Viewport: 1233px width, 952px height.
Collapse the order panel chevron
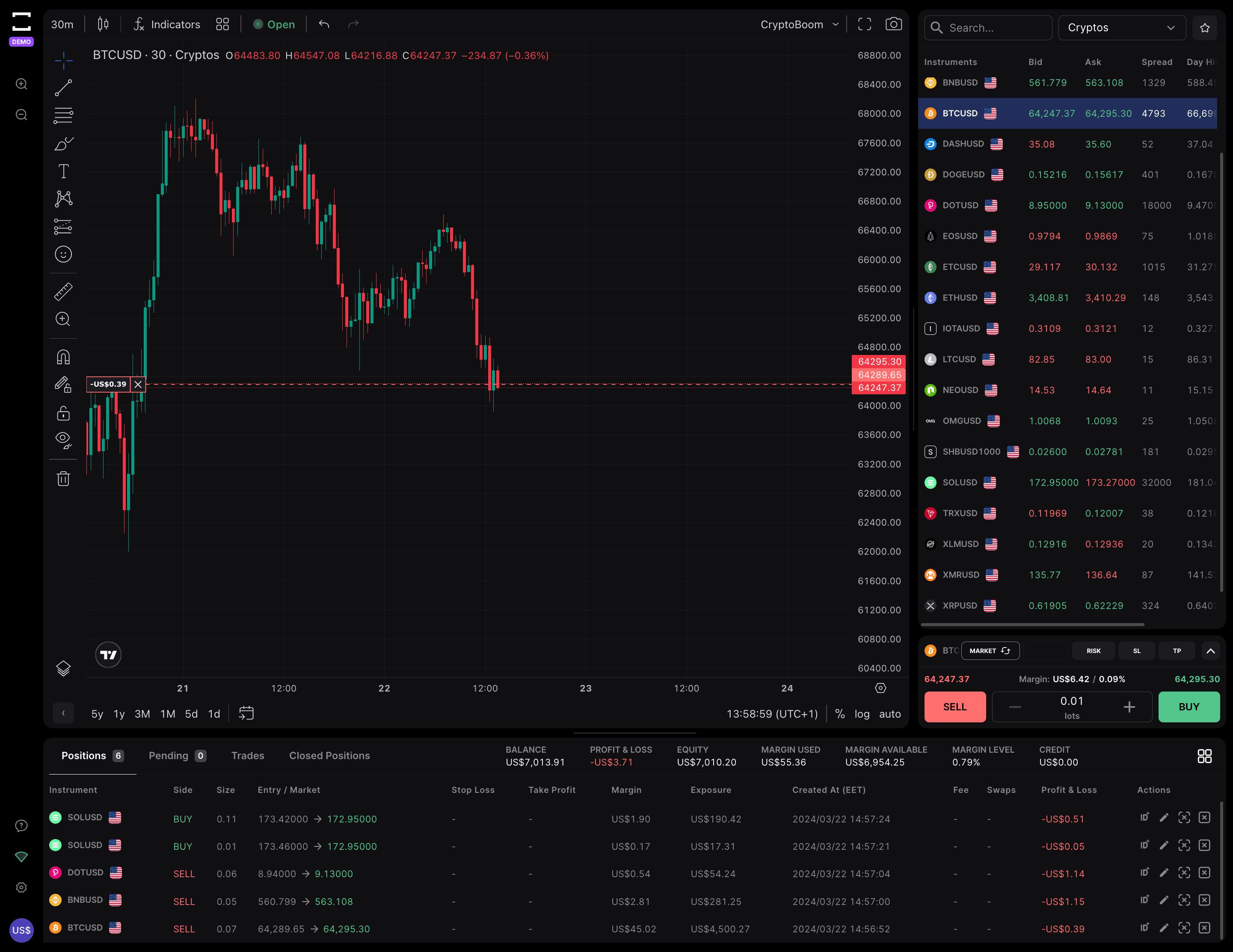(1210, 650)
